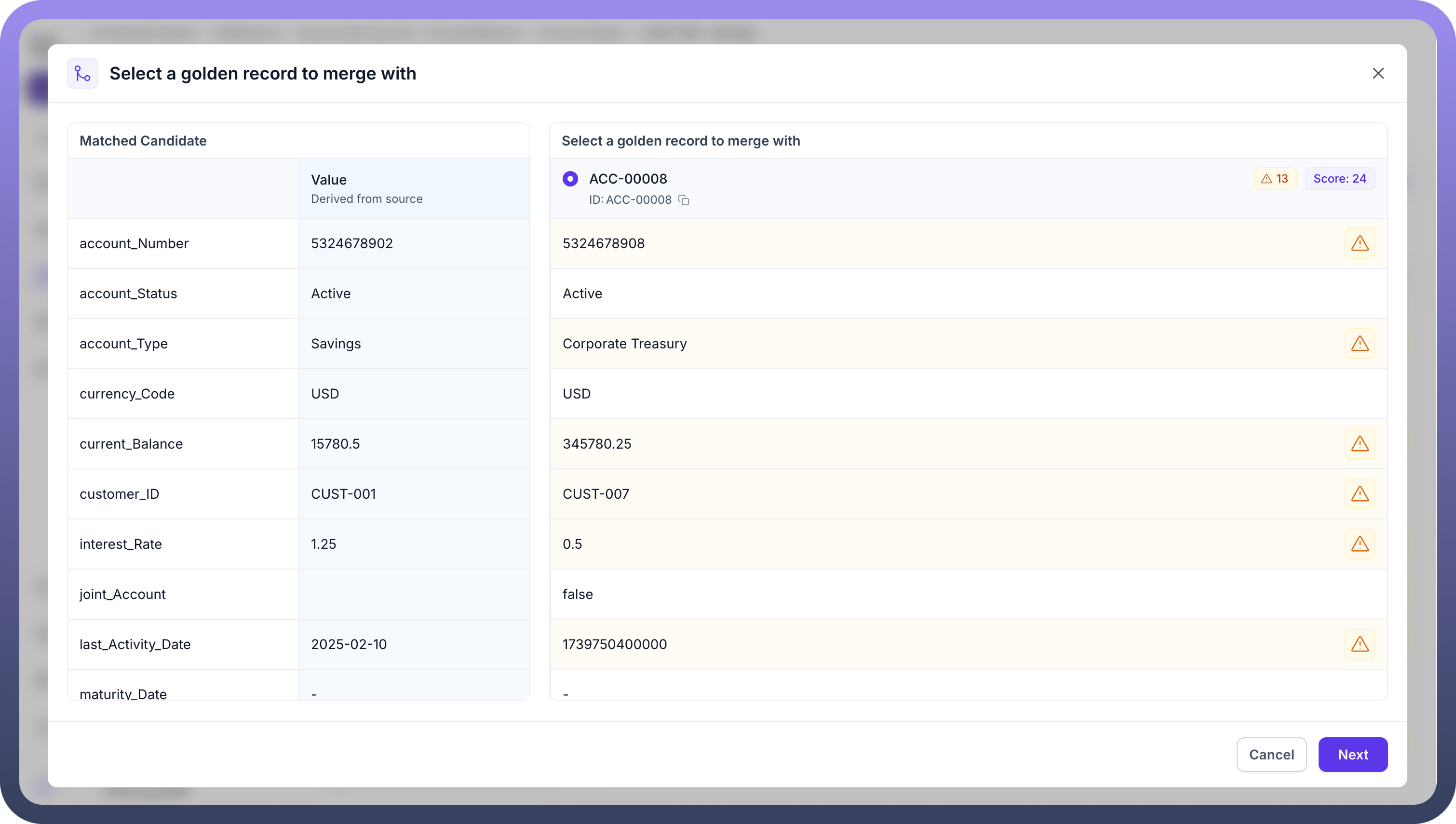Viewport: 1456px width, 824px height.
Task: Click the Next button
Action: tap(1353, 755)
